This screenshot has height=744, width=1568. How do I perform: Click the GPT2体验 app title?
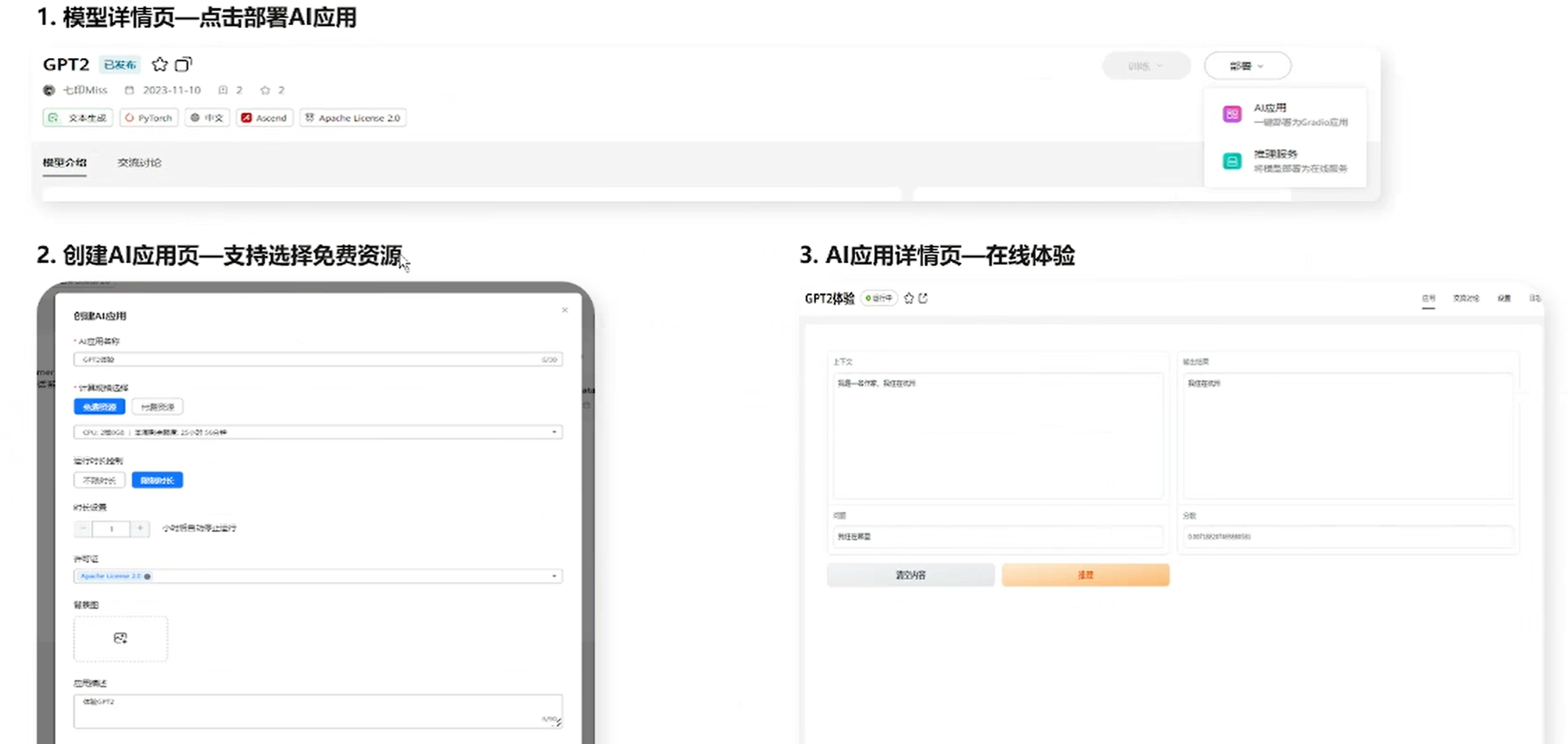[x=830, y=299]
